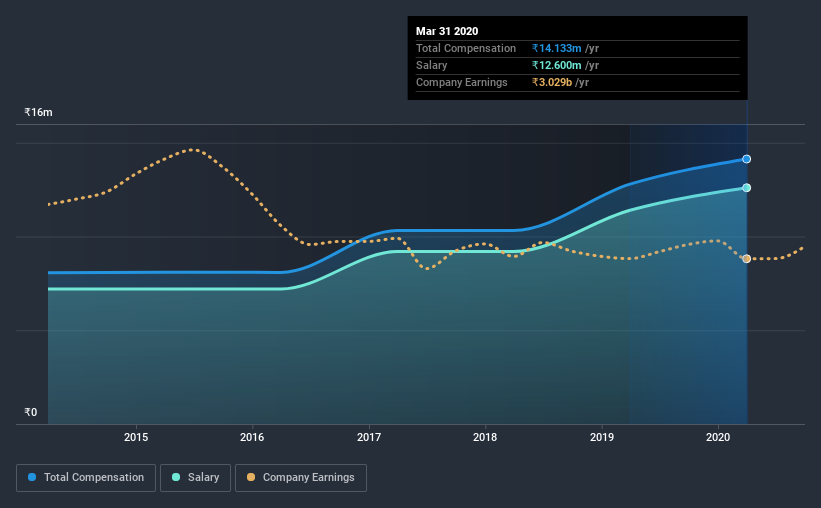Select the 2015 x-axis label
Viewport: 821px width, 508px height.
(x=136, y=437)
